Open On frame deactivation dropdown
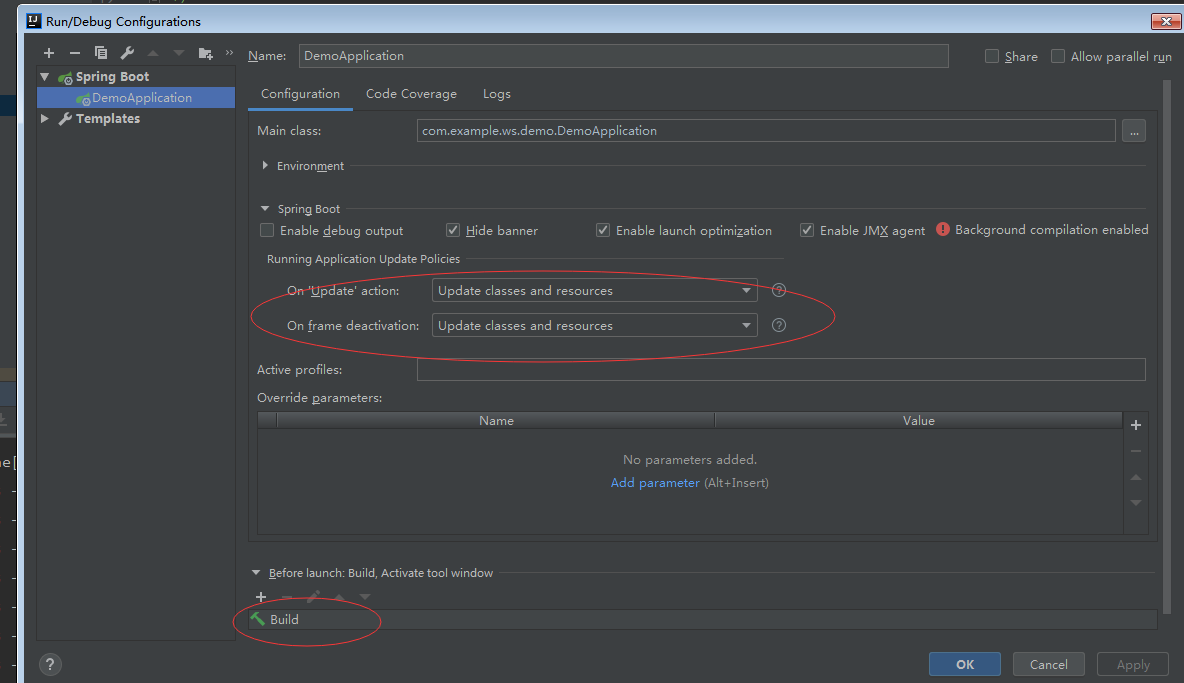The image size is (1184, 683). tap(594, 325)
